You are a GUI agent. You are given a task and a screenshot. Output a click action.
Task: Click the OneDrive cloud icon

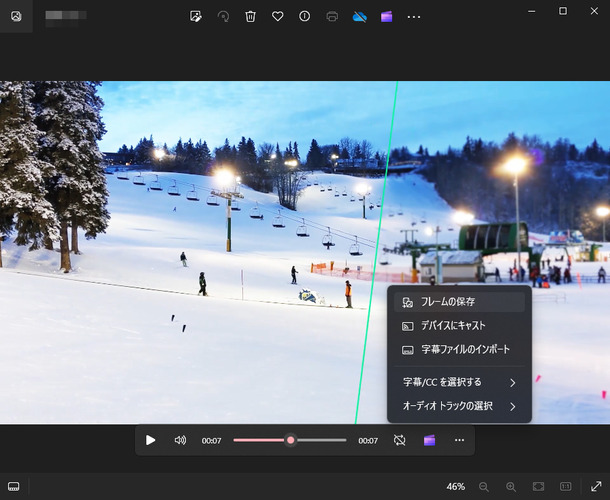359,17
